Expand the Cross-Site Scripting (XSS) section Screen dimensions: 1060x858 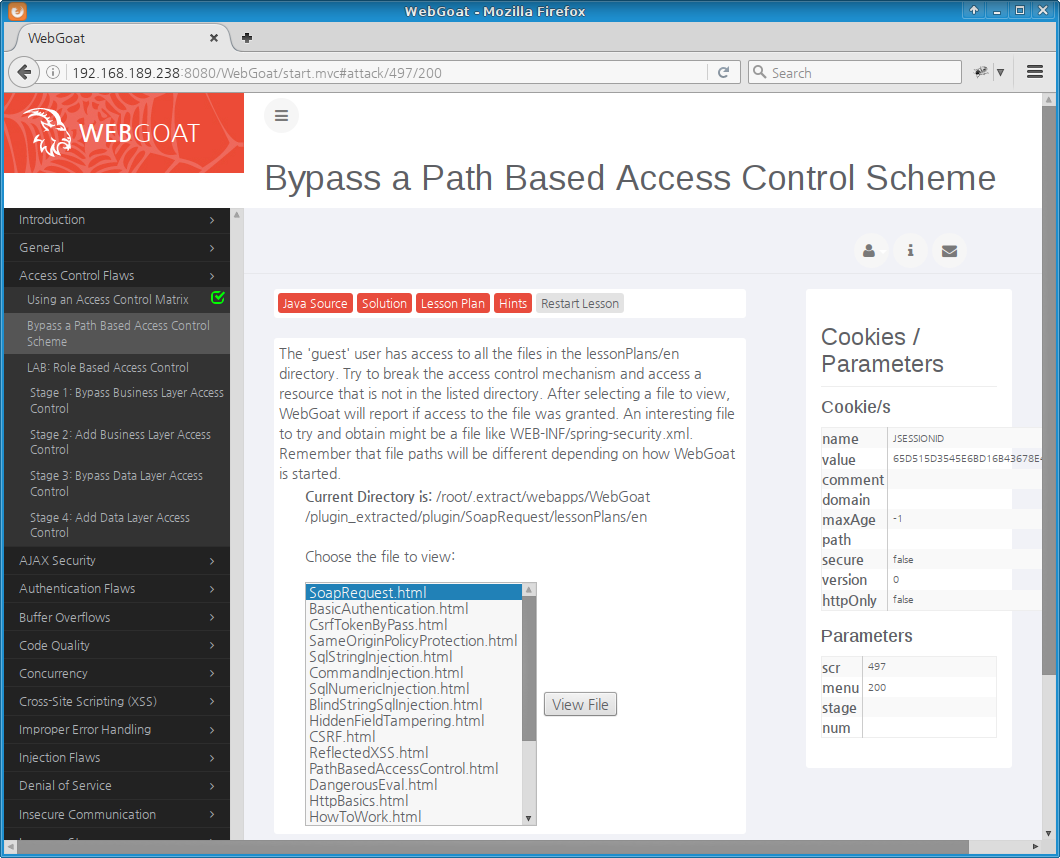click(117, 702)
